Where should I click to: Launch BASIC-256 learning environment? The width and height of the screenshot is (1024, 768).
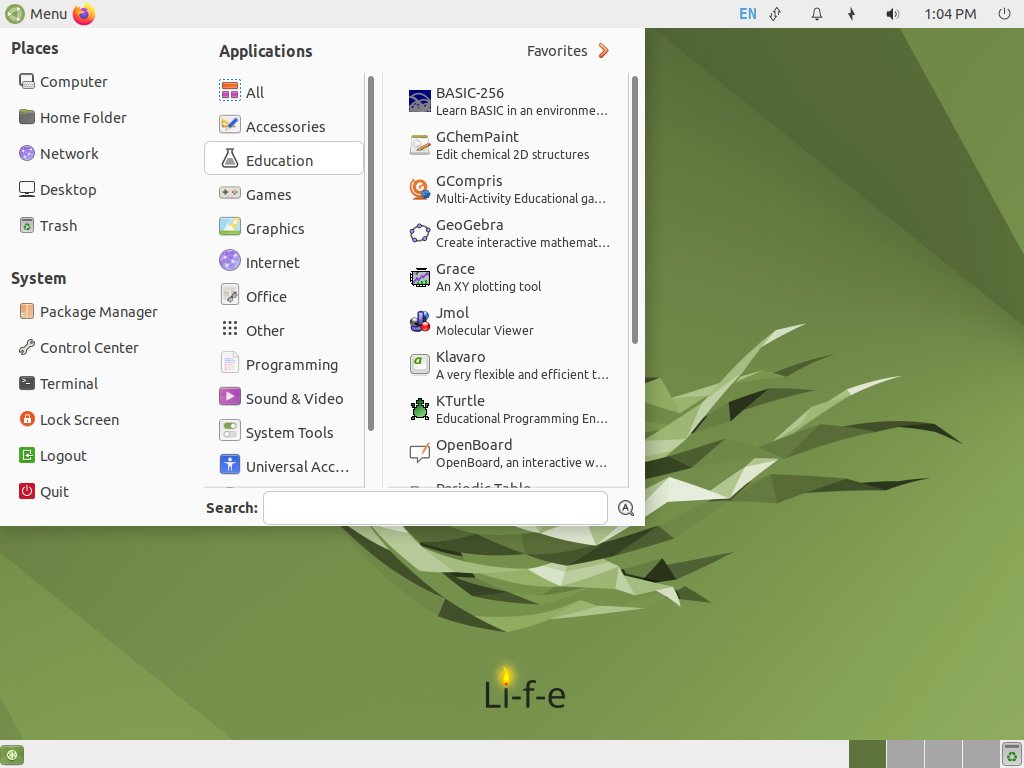(x=468, y=101)
